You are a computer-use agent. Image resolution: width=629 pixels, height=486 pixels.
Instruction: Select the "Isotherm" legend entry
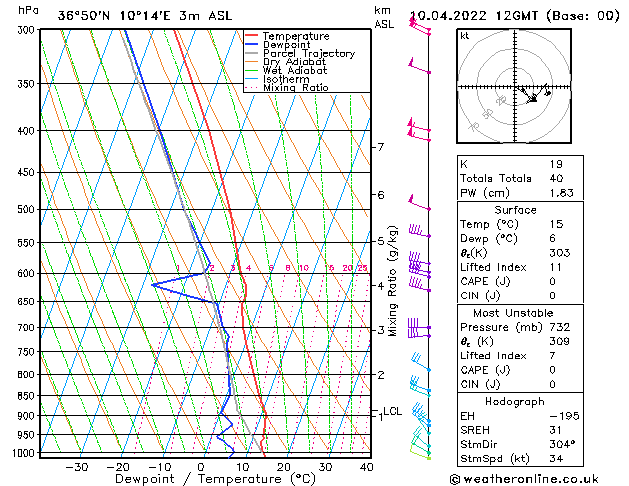(x=286, y=79)
